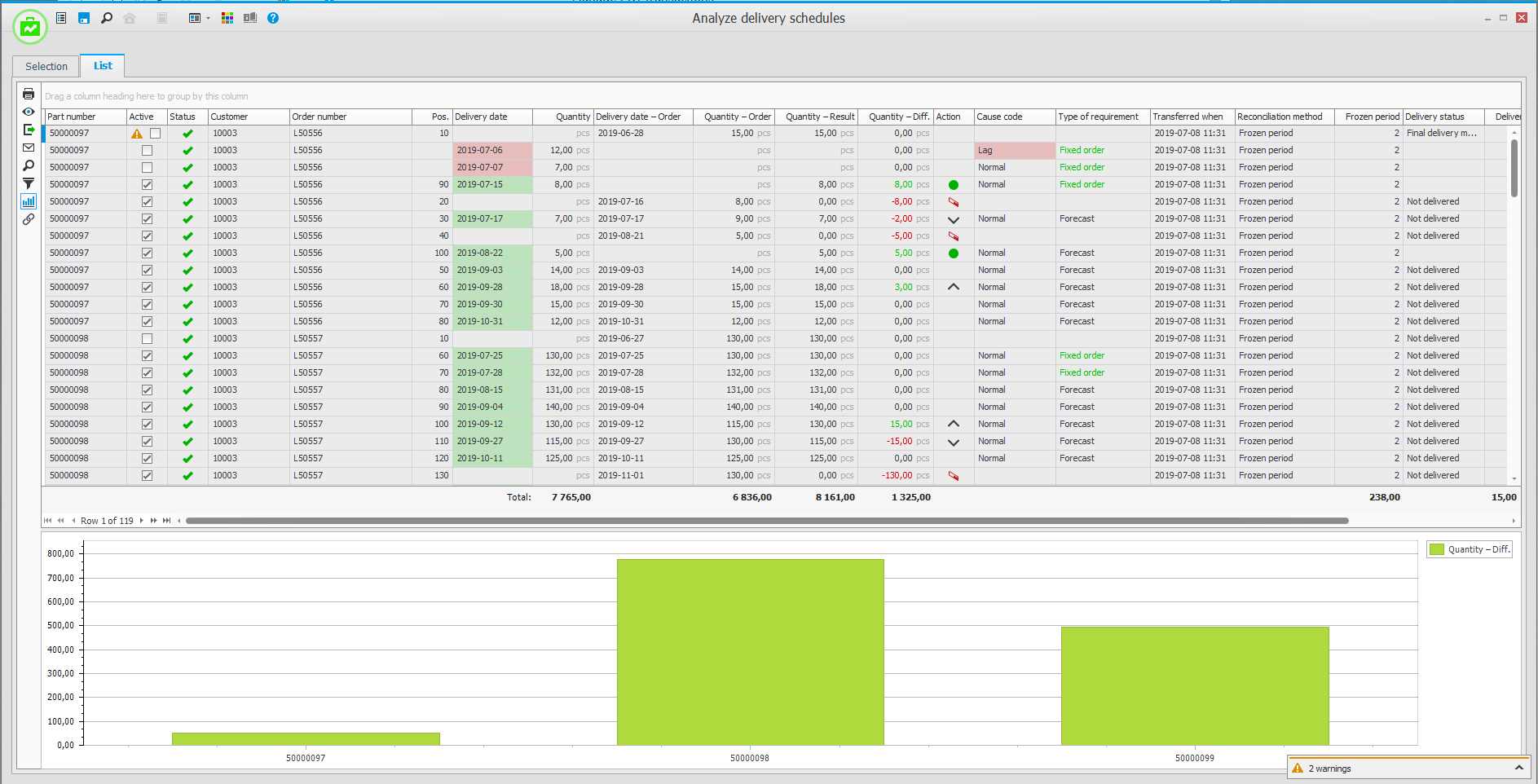
Task: Click the envelope email icon in the sidebar
Action: tap(29, 148)
